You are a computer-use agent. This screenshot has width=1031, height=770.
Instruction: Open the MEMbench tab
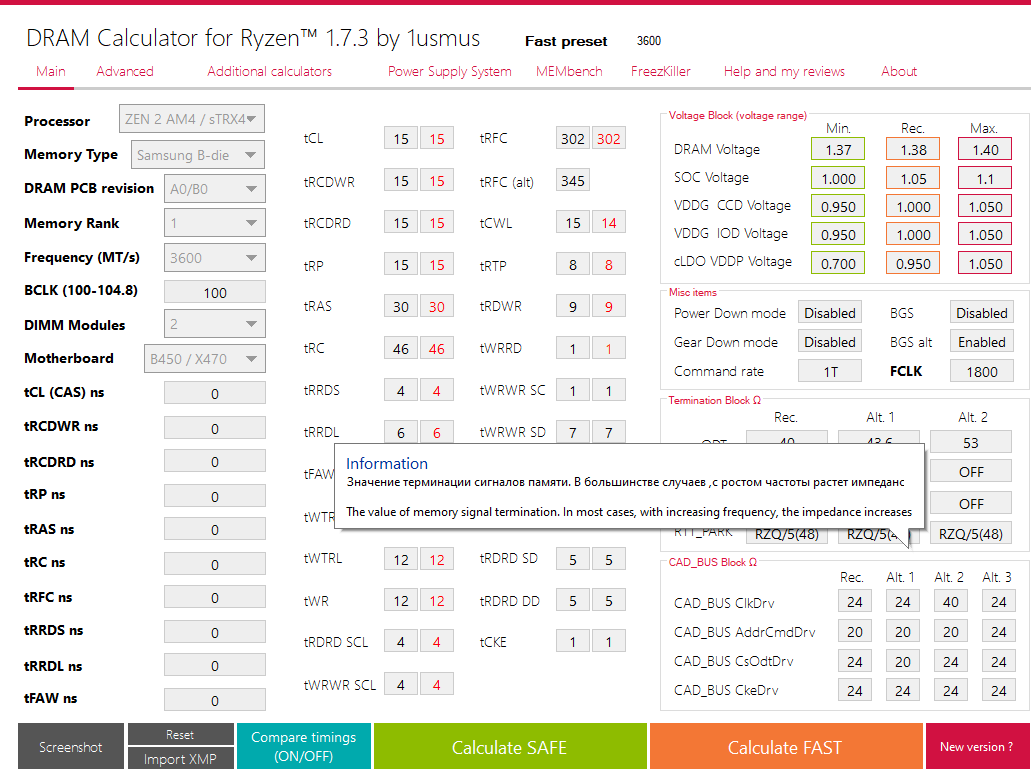point(569,71)
